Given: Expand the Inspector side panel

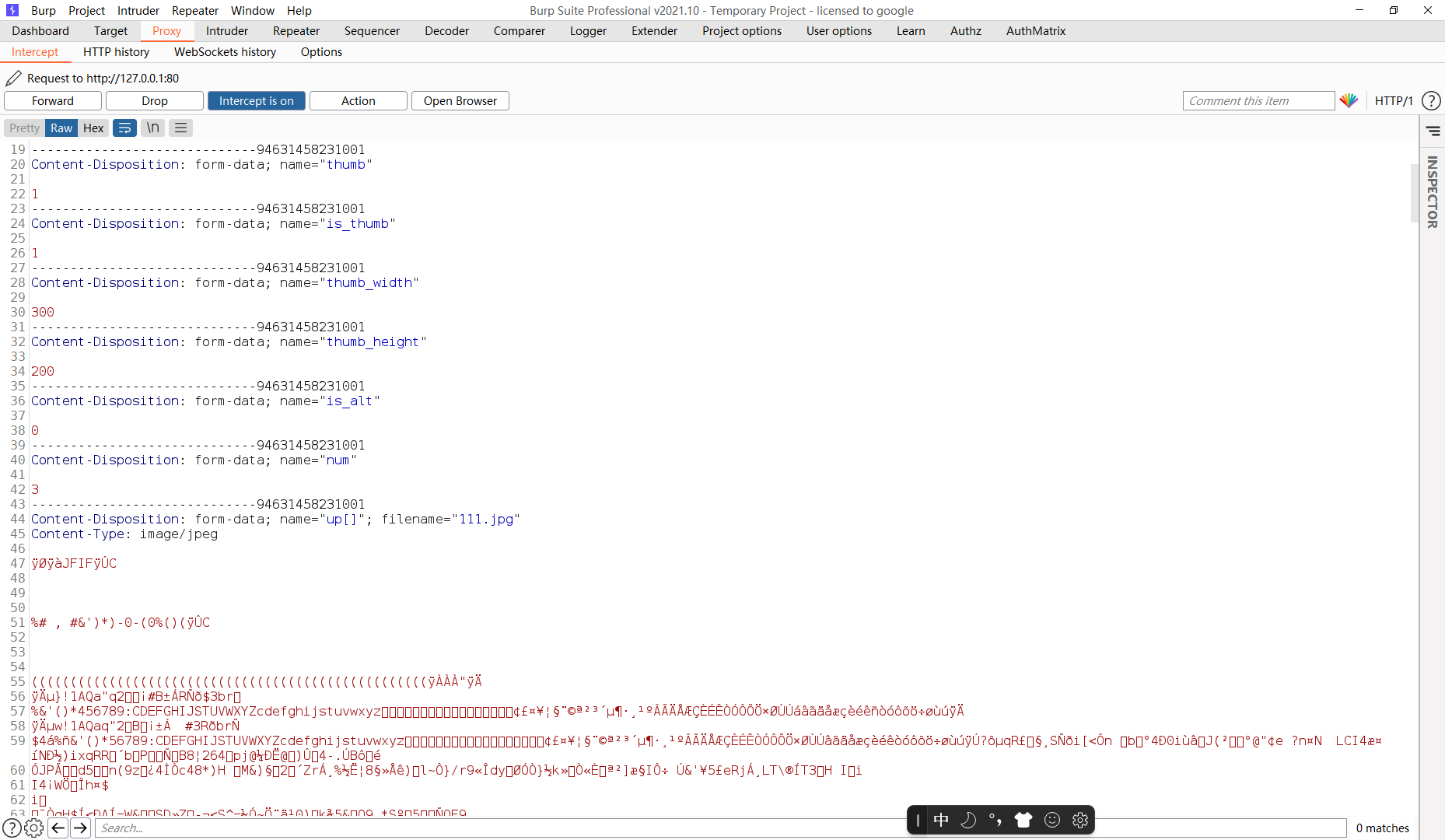Looking at the screenshot, I should point(1433,131).
